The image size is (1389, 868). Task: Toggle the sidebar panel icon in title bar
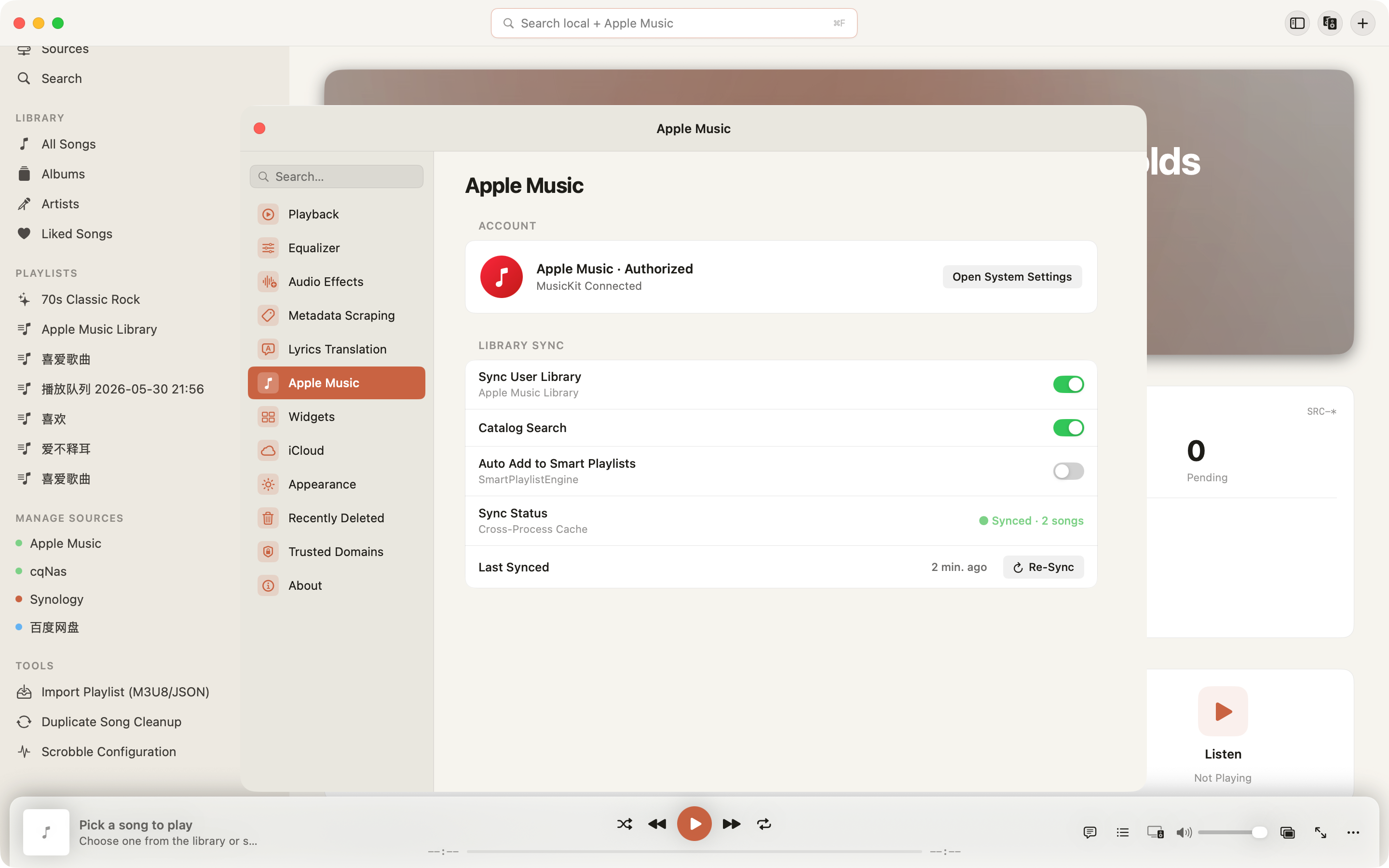tap(1297, 23)
